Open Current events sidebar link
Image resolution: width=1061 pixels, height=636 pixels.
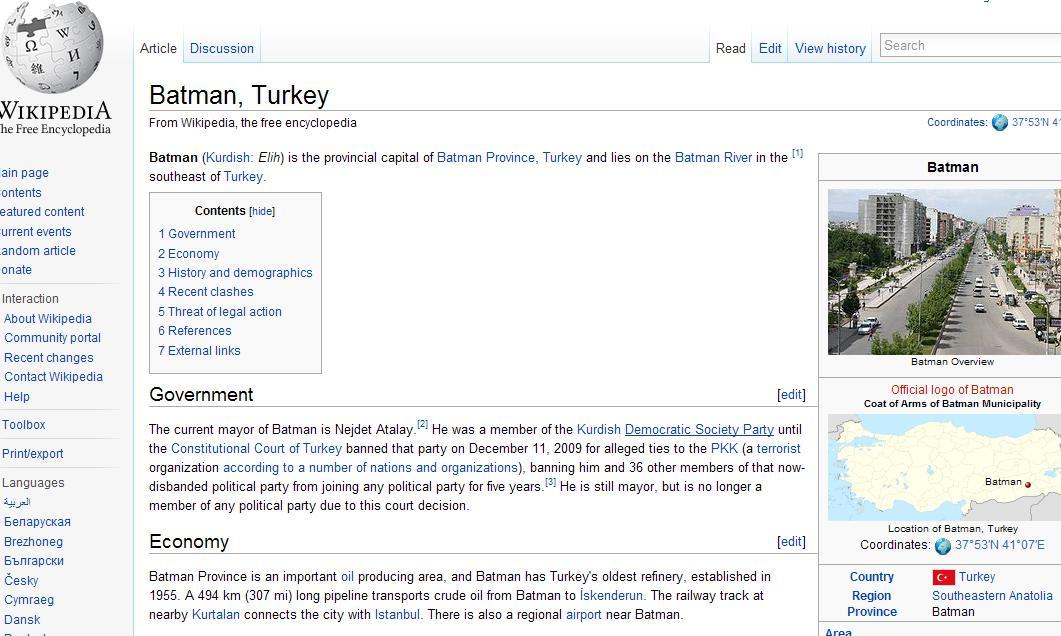pos(35,232)
